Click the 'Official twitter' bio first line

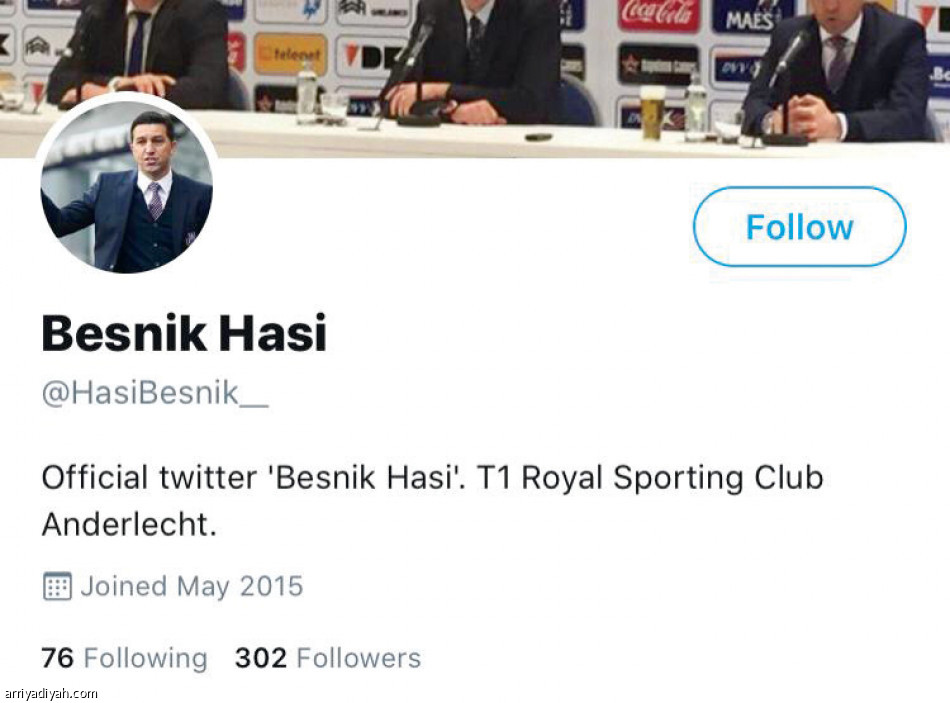[433, 478]
